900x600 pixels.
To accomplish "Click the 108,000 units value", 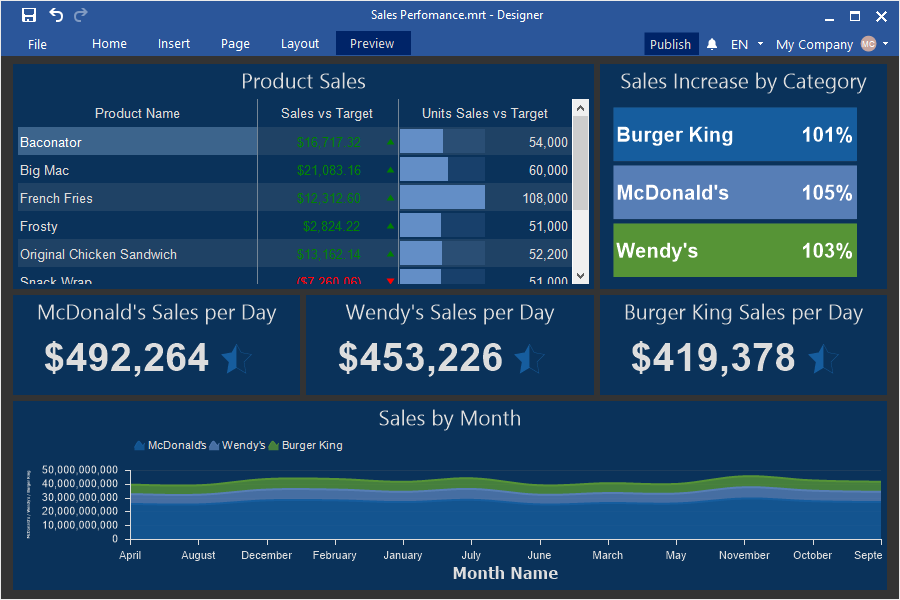I will [x=545, y=199].
